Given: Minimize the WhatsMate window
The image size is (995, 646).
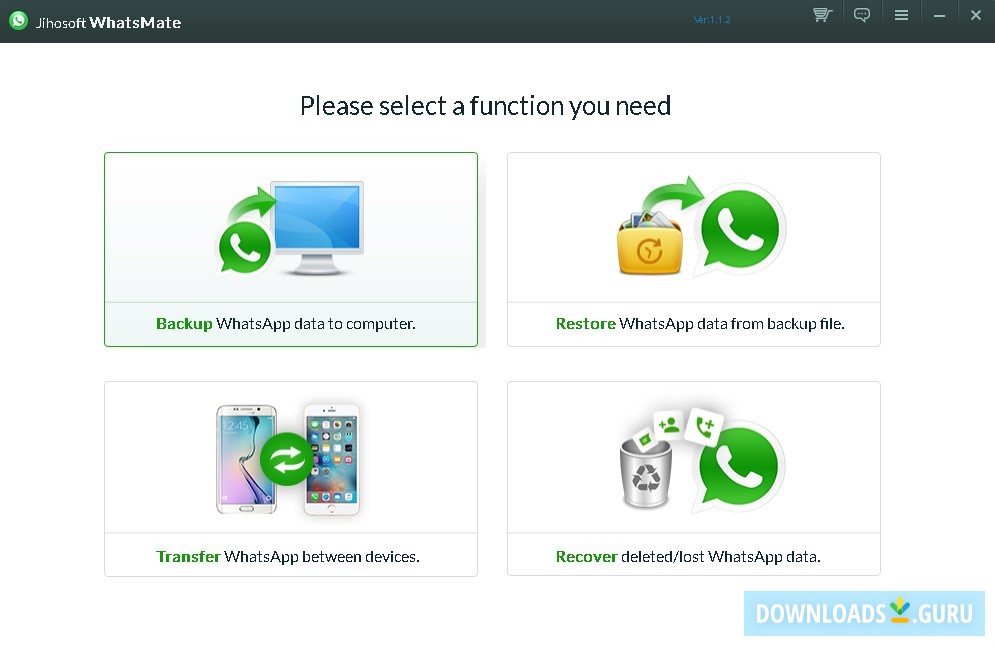Looking at the screenshot, I should tap(939, 15).
